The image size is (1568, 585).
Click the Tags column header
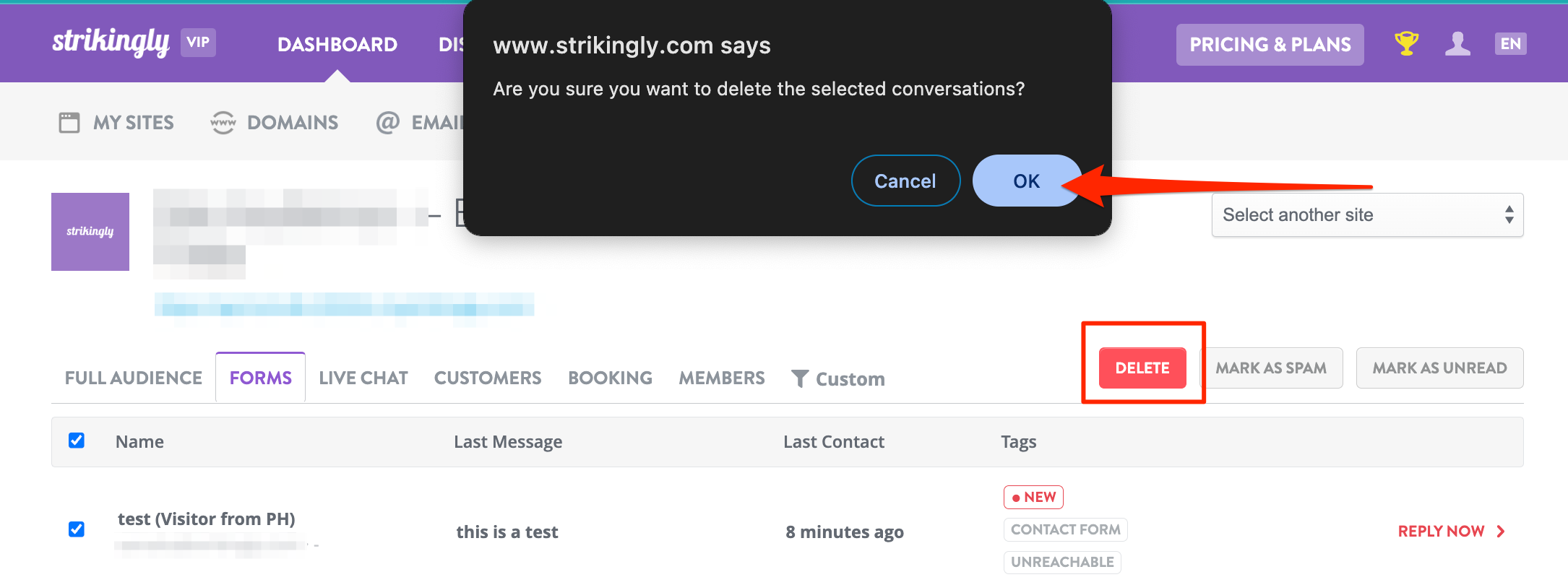coord(1019,441)
